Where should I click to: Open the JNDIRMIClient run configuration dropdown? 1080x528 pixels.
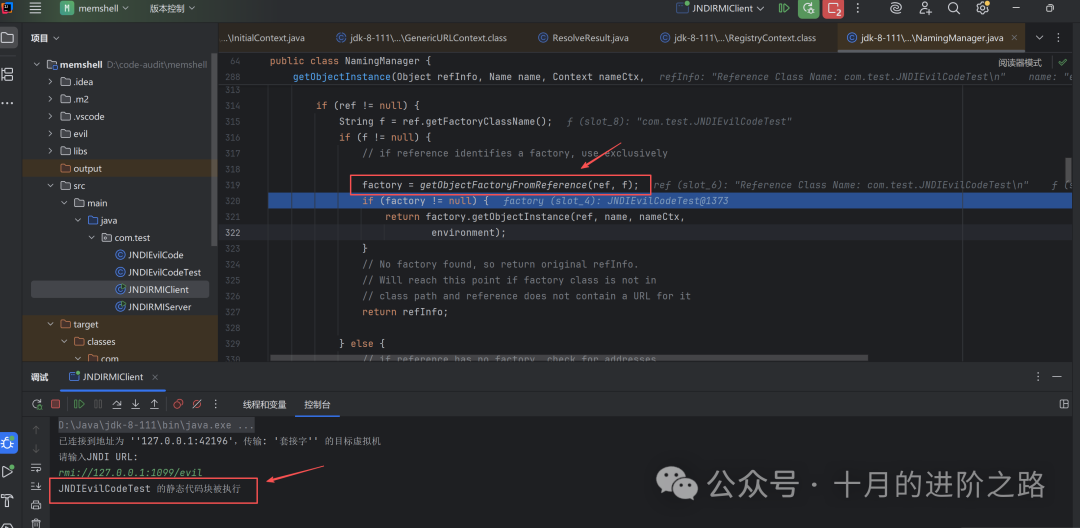[720, 8]
